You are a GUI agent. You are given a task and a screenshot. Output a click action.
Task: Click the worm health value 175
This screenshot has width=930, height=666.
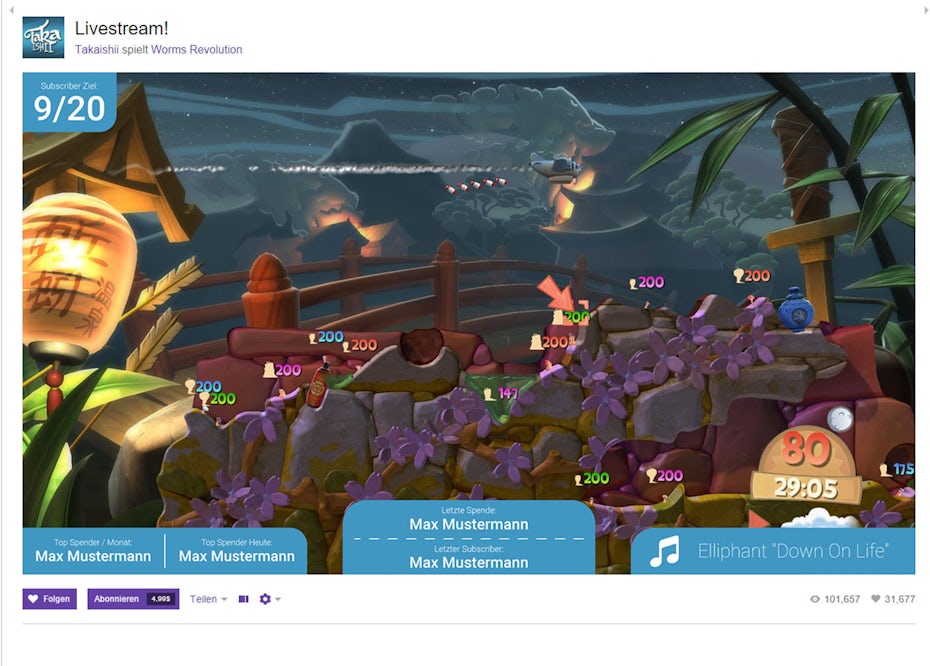903,469
